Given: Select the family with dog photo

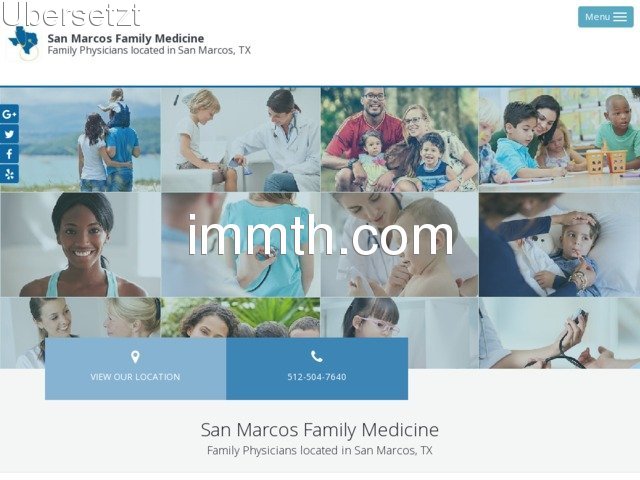Looking at the screenshot, I should pos(400,140).
